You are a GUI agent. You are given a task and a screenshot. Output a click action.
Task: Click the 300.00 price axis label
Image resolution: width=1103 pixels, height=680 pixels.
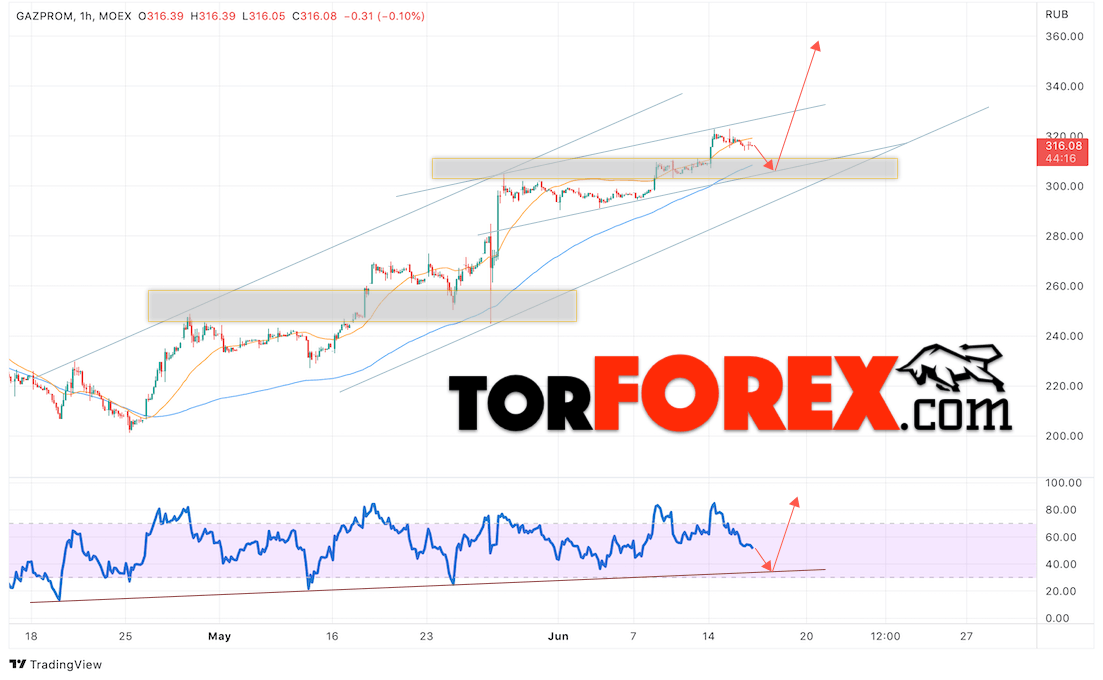[1064, 186]
